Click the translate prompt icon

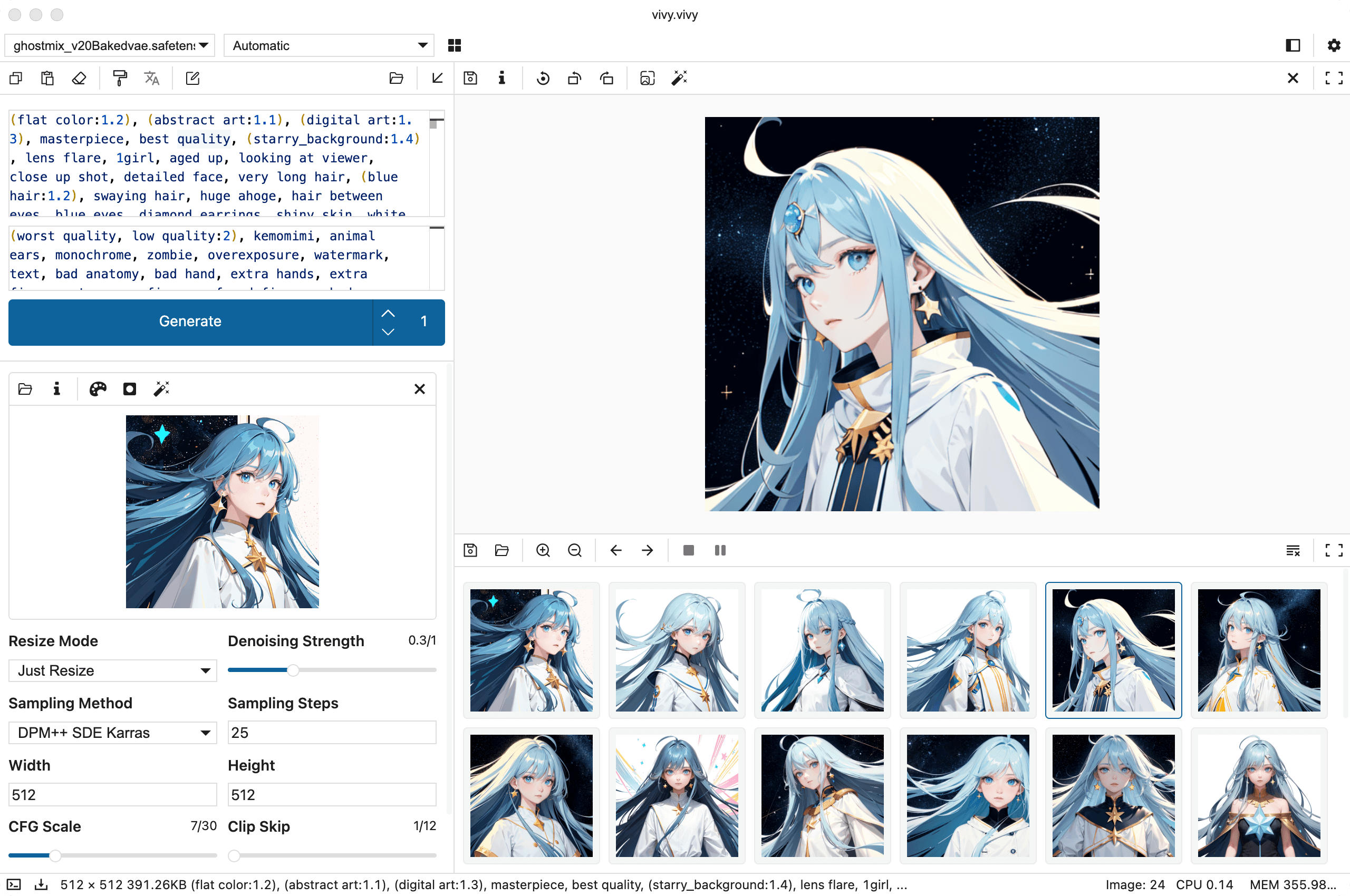click(x=151, y=79)
